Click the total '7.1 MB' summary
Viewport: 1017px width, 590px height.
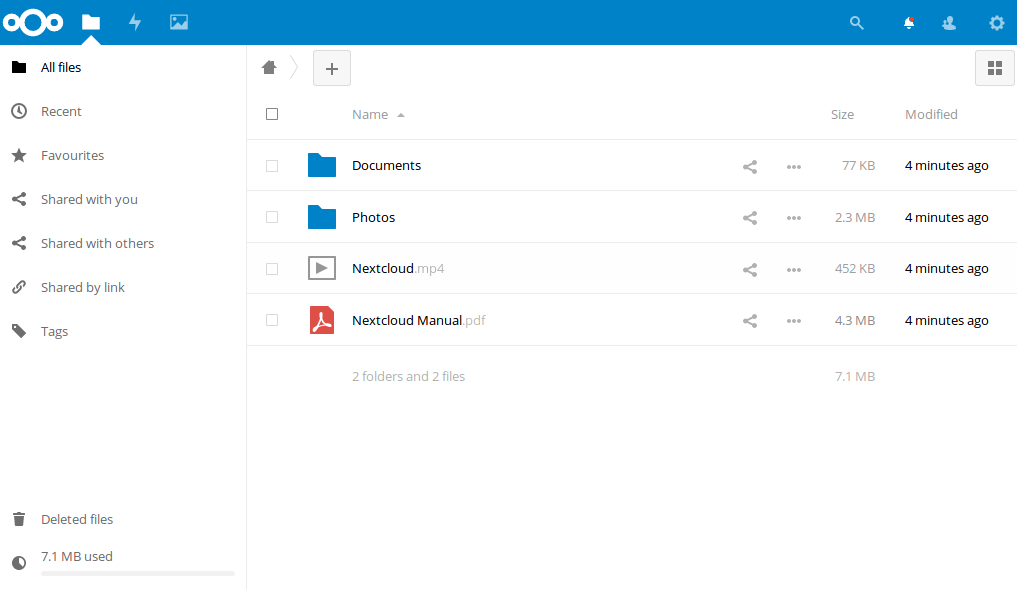pos(855,376)
